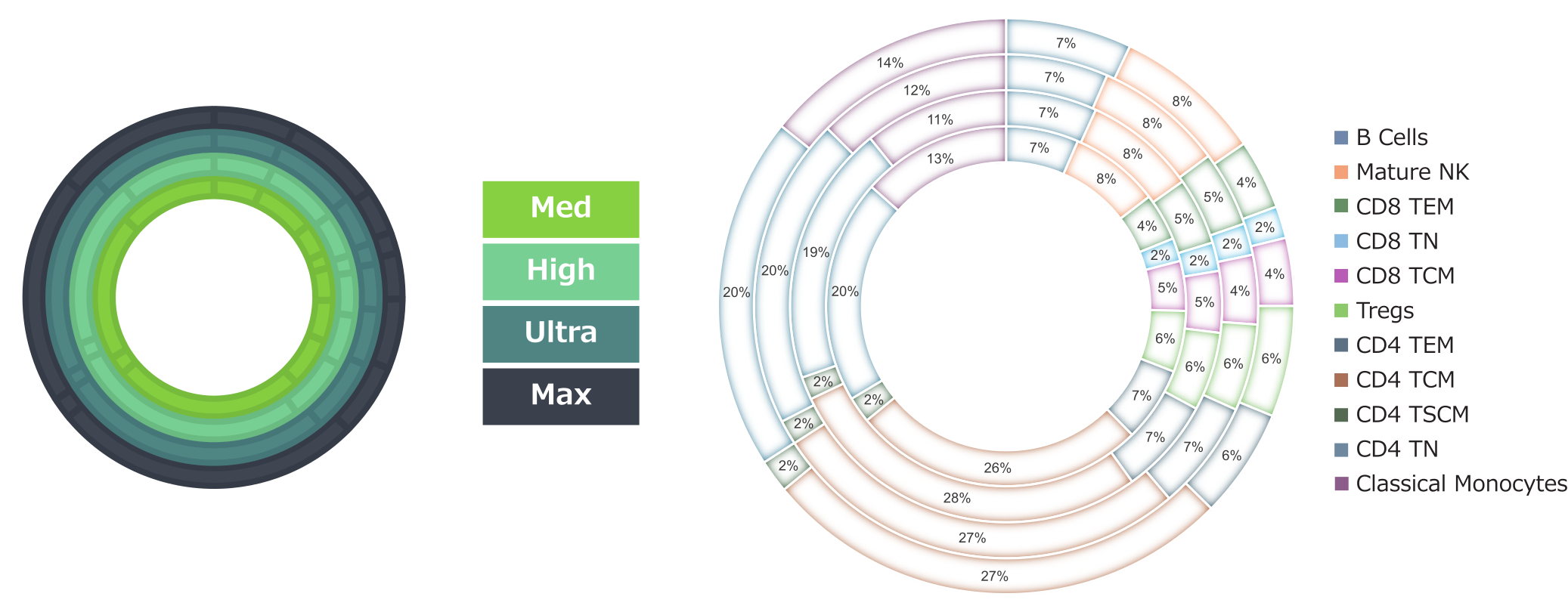1568x612 pixels.
Task: Select the 26% inner ring segment
Action: point(997,468)
